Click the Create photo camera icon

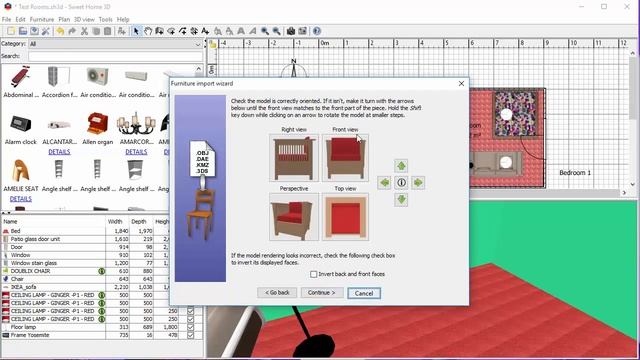(x=291, y=31)
